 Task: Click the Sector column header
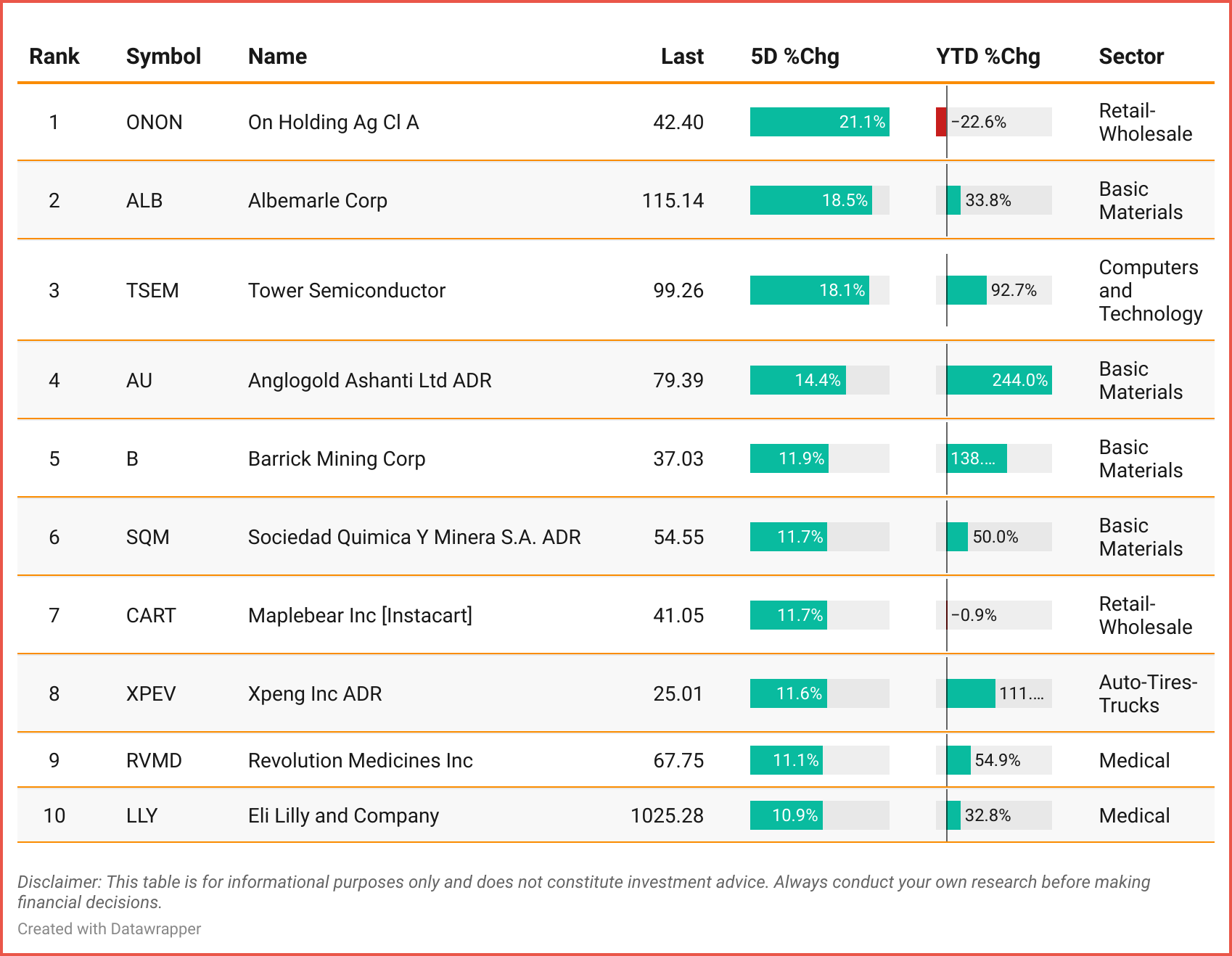coord(1130,57)
